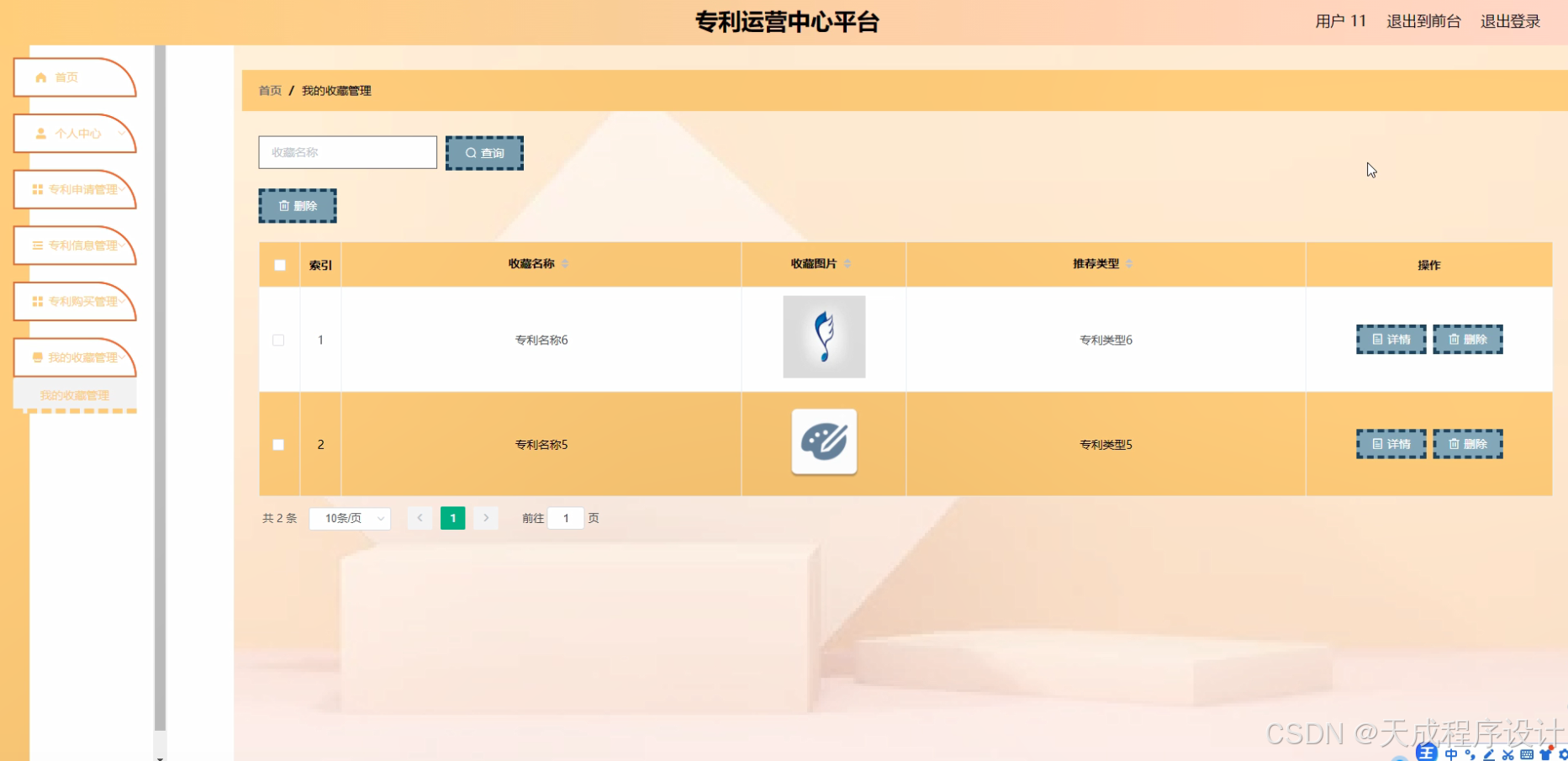Click the list icon on 专利信息管理
Screen dimensions: 1568x761
(35, 245)
